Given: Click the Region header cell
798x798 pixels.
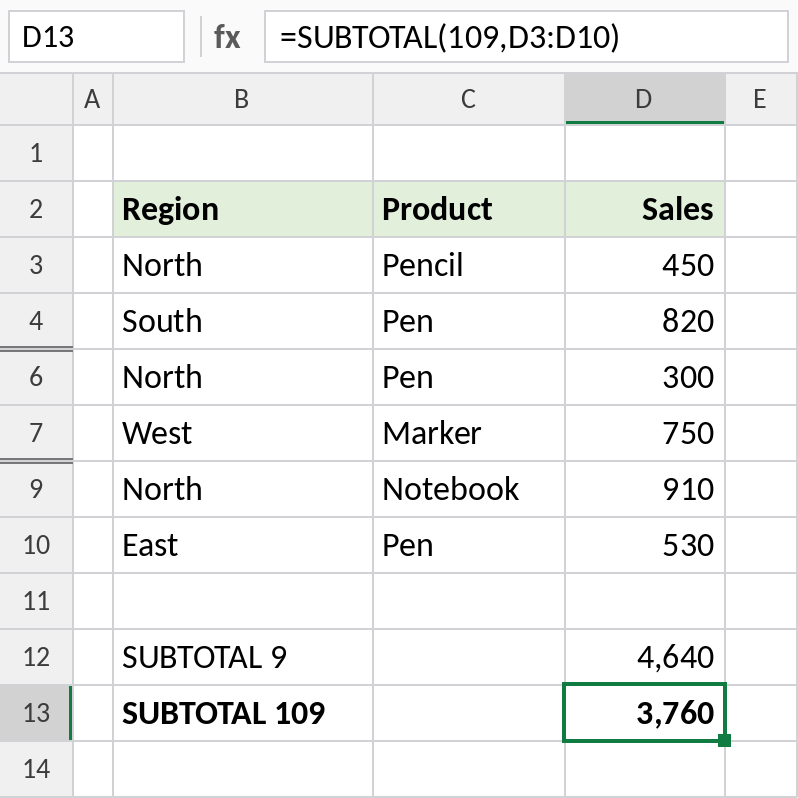Looking at the screenshot, I should click(x=243, y=209).
